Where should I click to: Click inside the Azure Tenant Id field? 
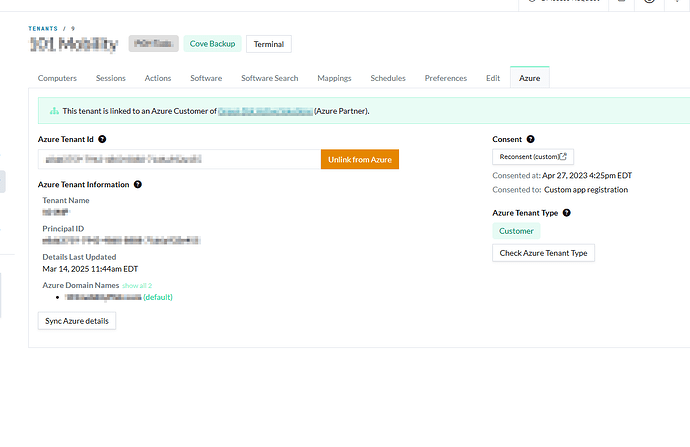click(x=180, y=159)
